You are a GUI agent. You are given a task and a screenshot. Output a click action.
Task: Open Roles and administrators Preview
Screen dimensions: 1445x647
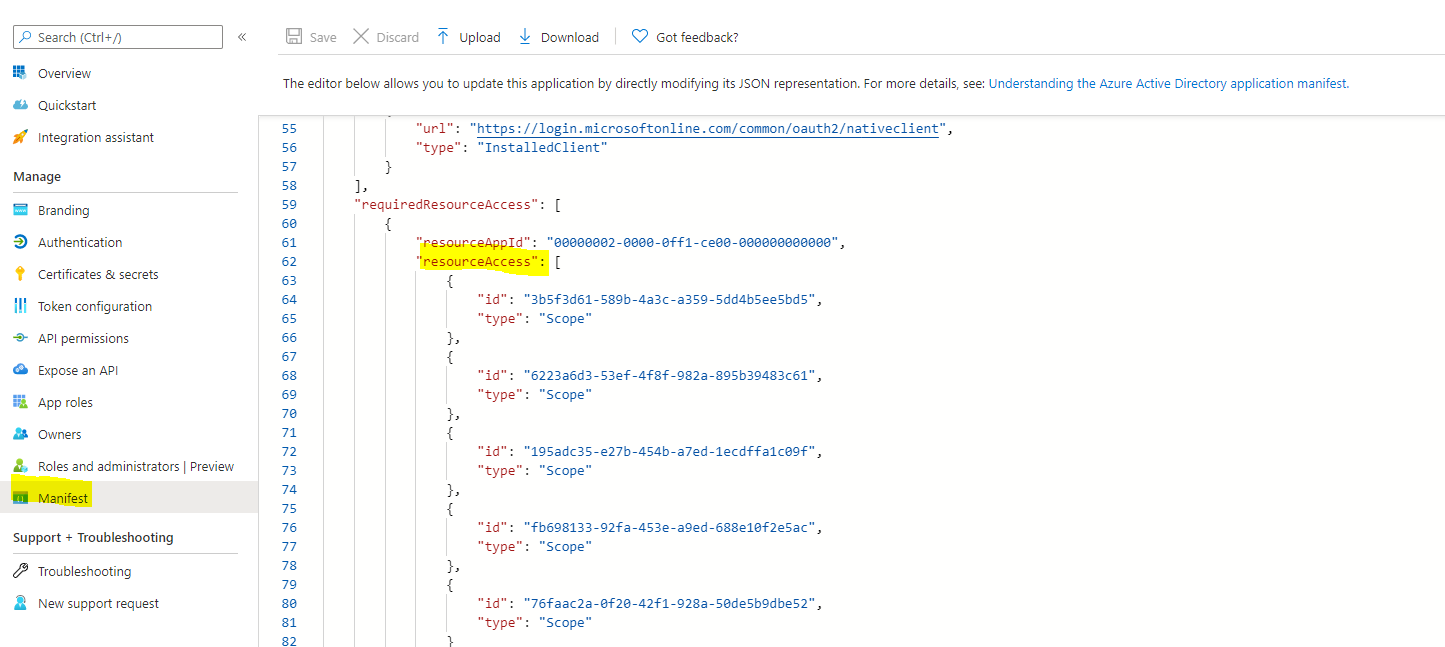[x=135, y=466]
